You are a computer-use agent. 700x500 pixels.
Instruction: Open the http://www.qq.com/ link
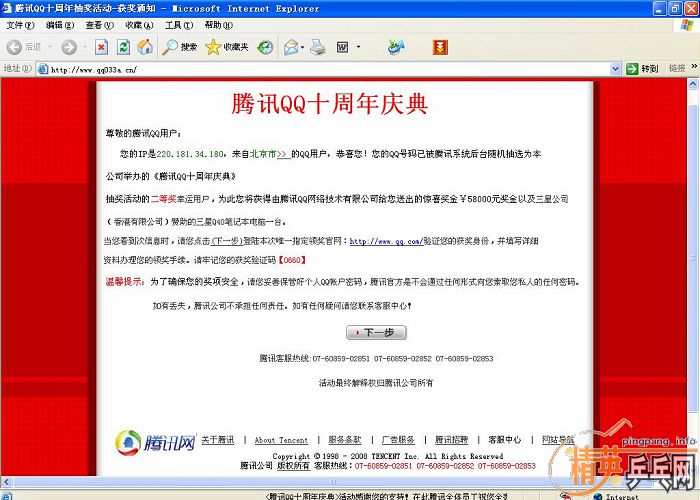tap(386, 241)
